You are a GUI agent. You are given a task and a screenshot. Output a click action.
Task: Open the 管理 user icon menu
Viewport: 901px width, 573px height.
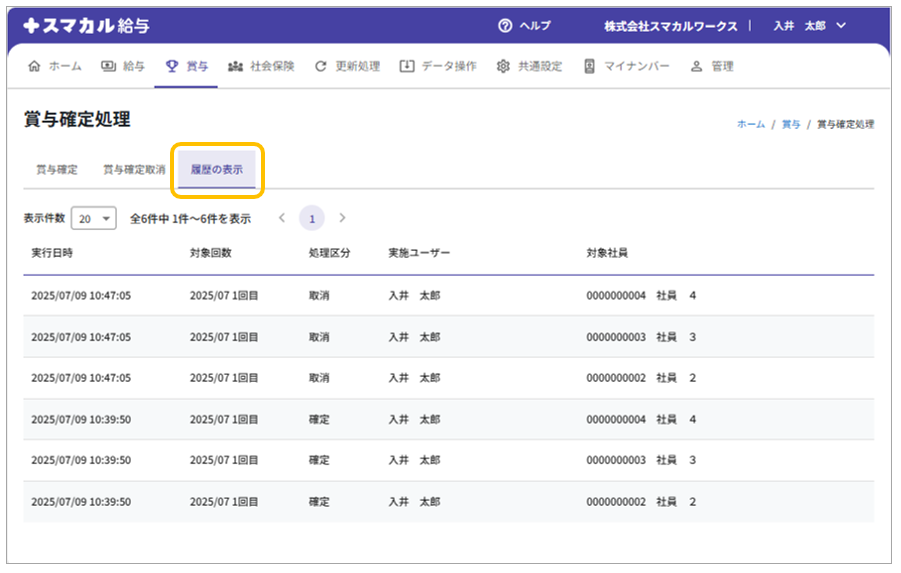(x=696, y=67)
